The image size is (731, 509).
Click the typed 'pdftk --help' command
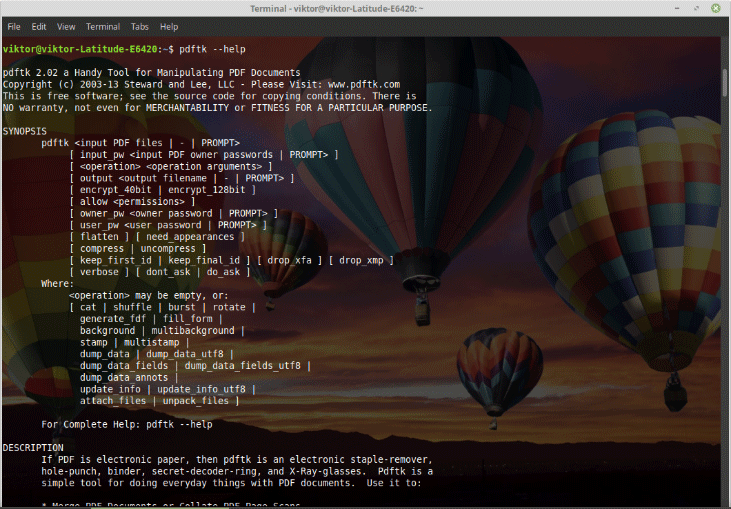tap(212, 49)
